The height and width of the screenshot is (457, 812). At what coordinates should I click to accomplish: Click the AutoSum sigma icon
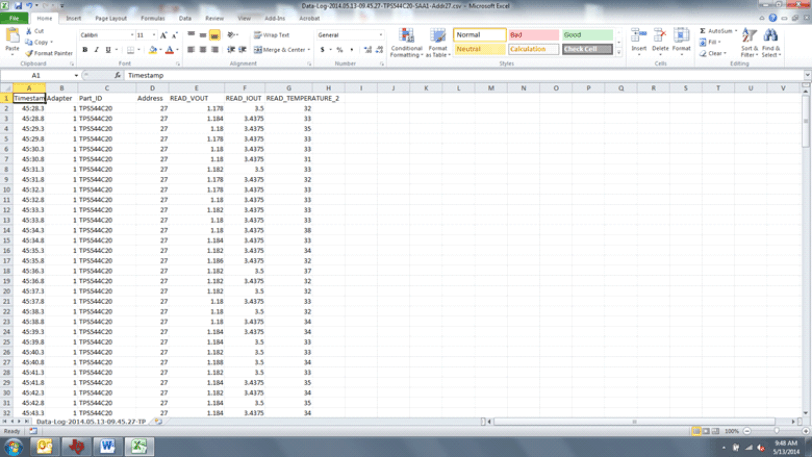pos(703,31)
